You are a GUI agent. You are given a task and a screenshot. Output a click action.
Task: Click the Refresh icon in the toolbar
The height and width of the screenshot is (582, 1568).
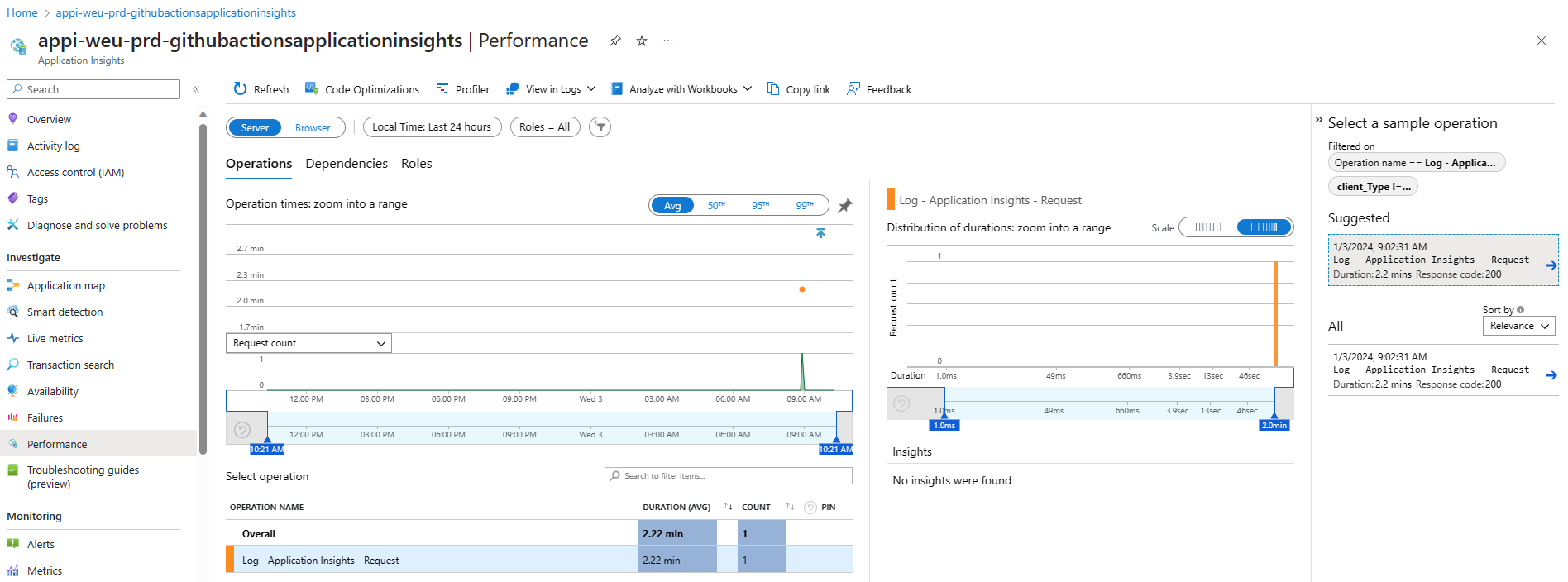(240, 88)
